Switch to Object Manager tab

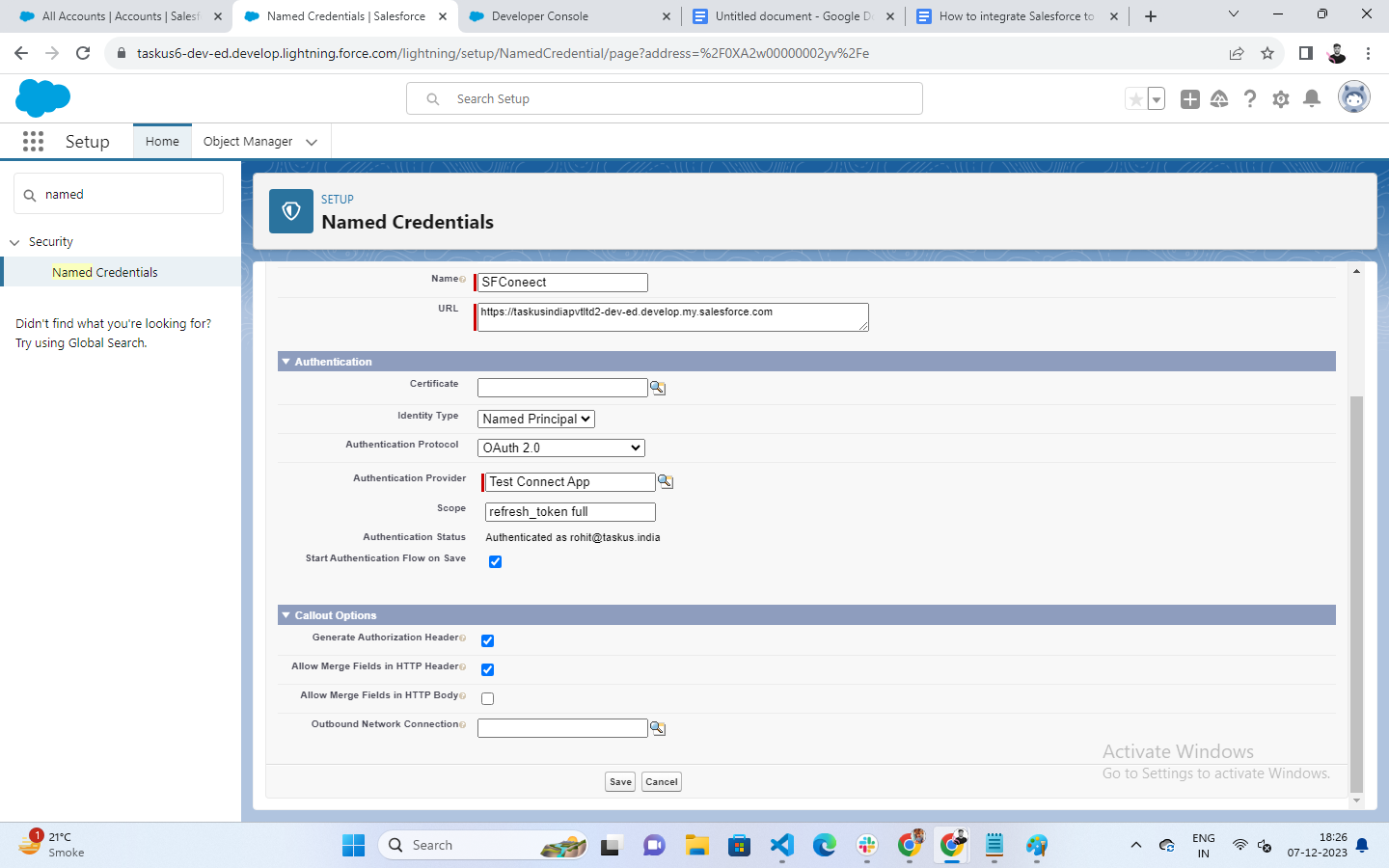tap(248, 141)
